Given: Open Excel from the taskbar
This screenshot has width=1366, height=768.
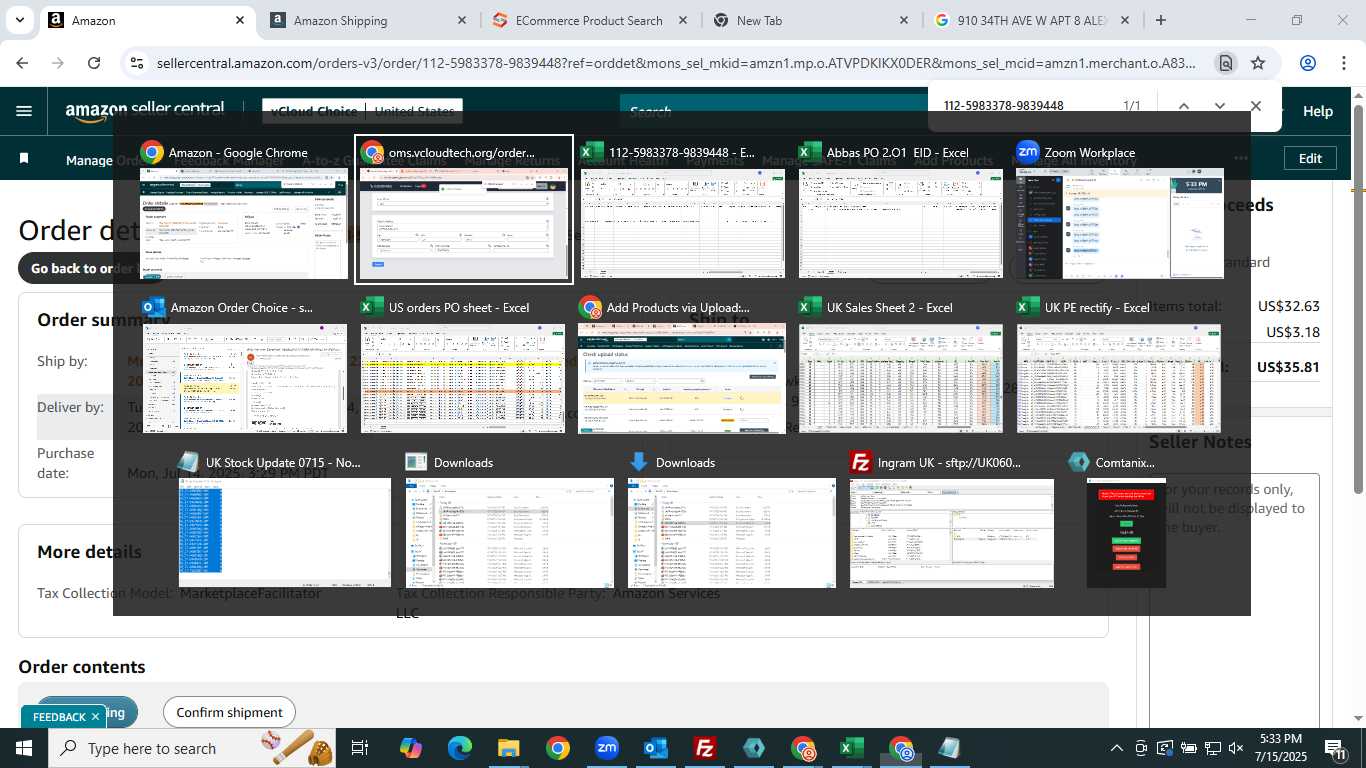Looking at the screenshot, I should [852, 748].
